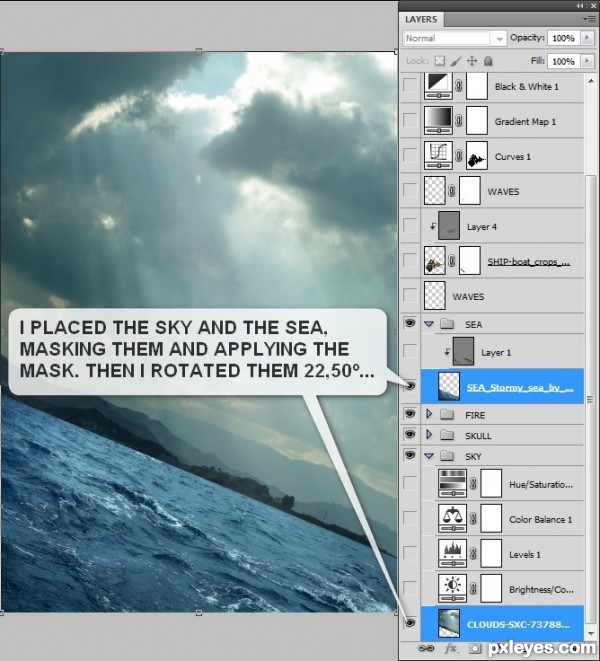Select the Curves 1 adjustment icon
Viewport: 600px width, 661px height.
point(438,156)
